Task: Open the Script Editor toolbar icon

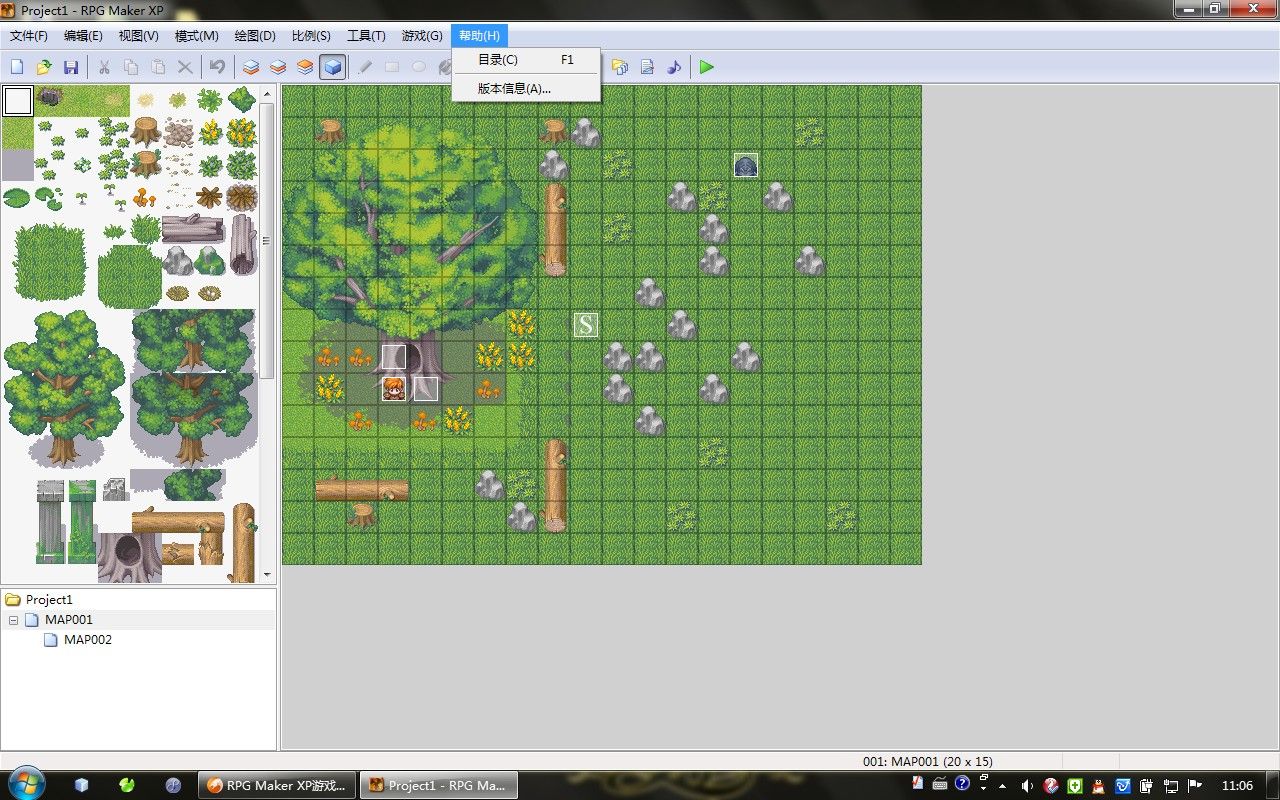Action: pyautogui.click(x=647, y=67)
